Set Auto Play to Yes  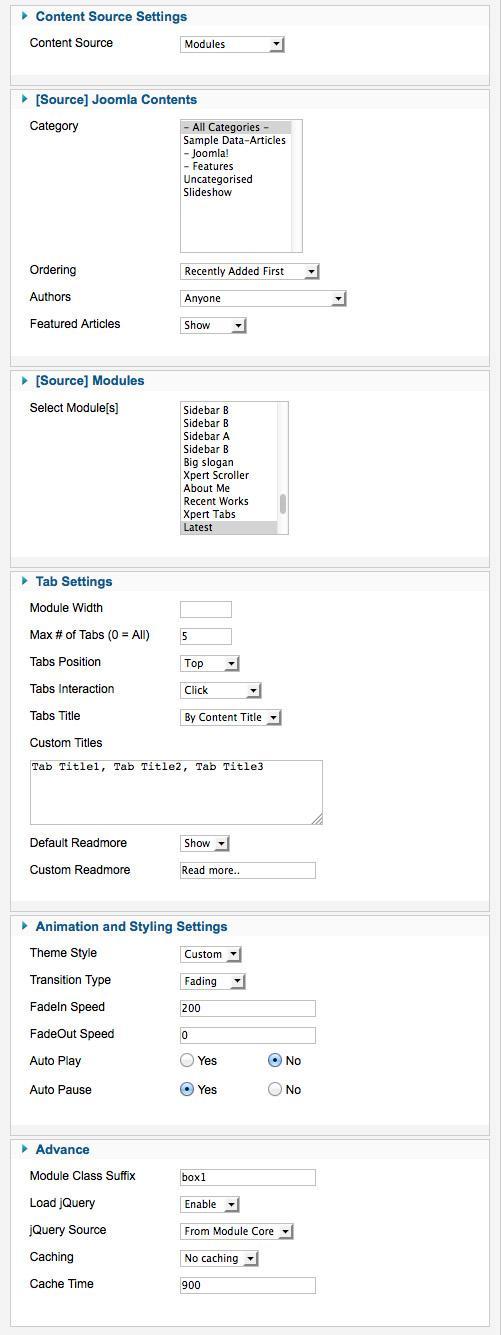[187, 1061]
